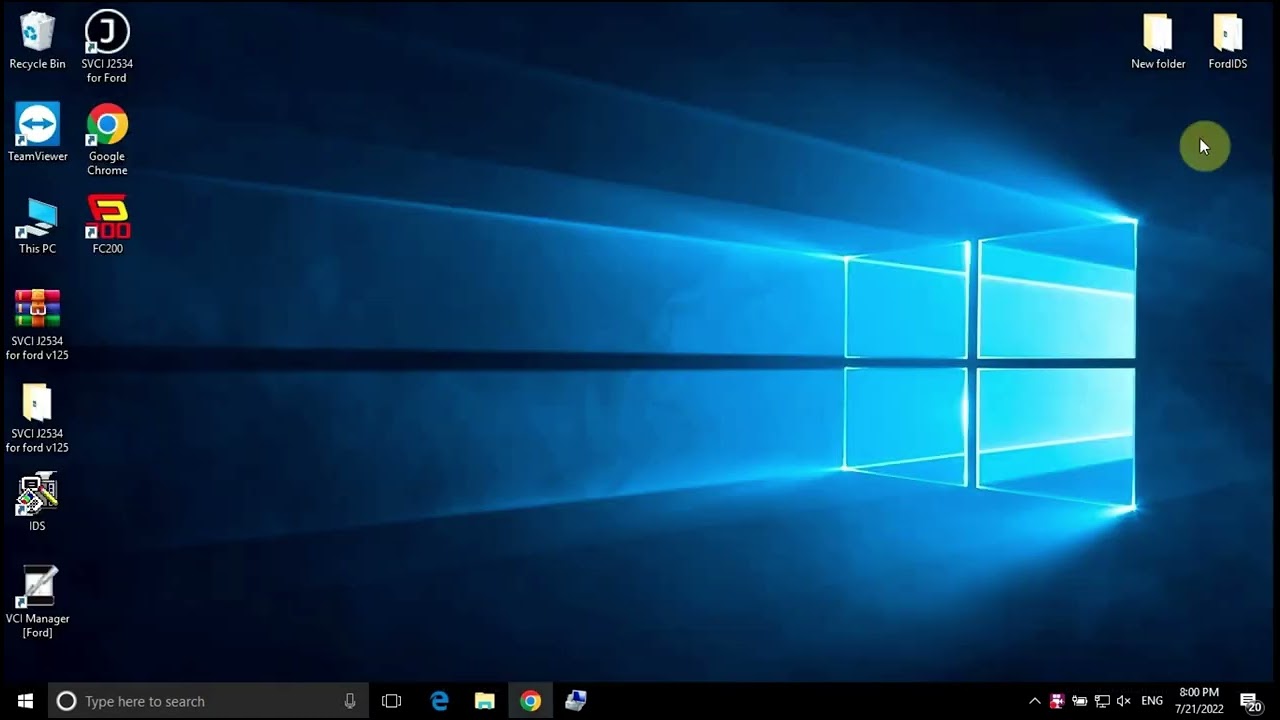Click the muted volume tray icon
This screenshot has height=720, width=1280.
[1124, 701]
